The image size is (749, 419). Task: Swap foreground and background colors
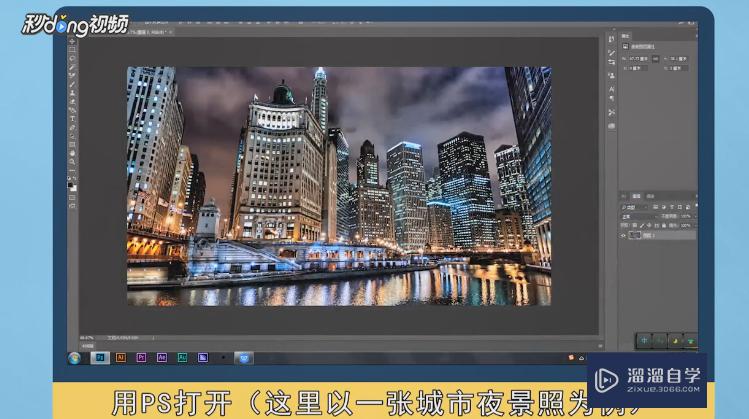pos(75,178)
